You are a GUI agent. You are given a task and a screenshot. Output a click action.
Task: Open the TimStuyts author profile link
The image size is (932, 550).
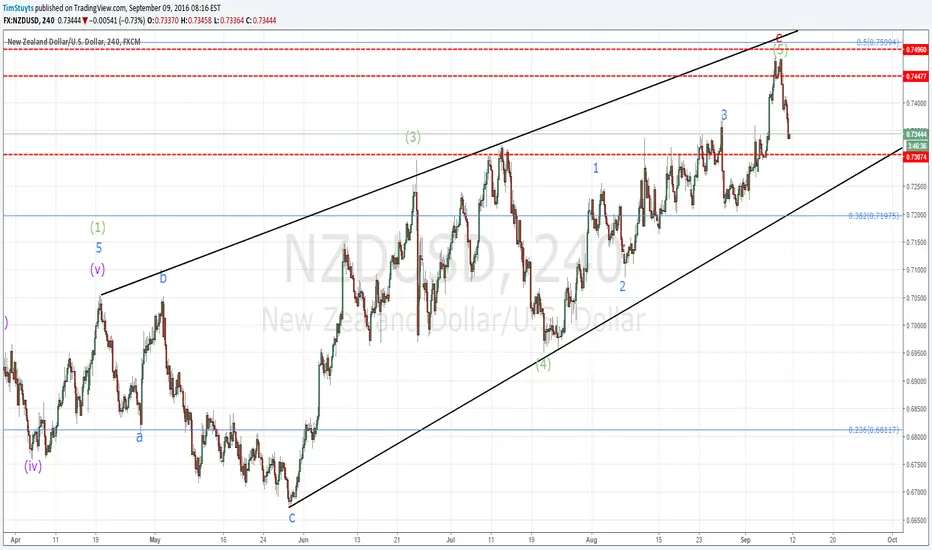[18, 8]
